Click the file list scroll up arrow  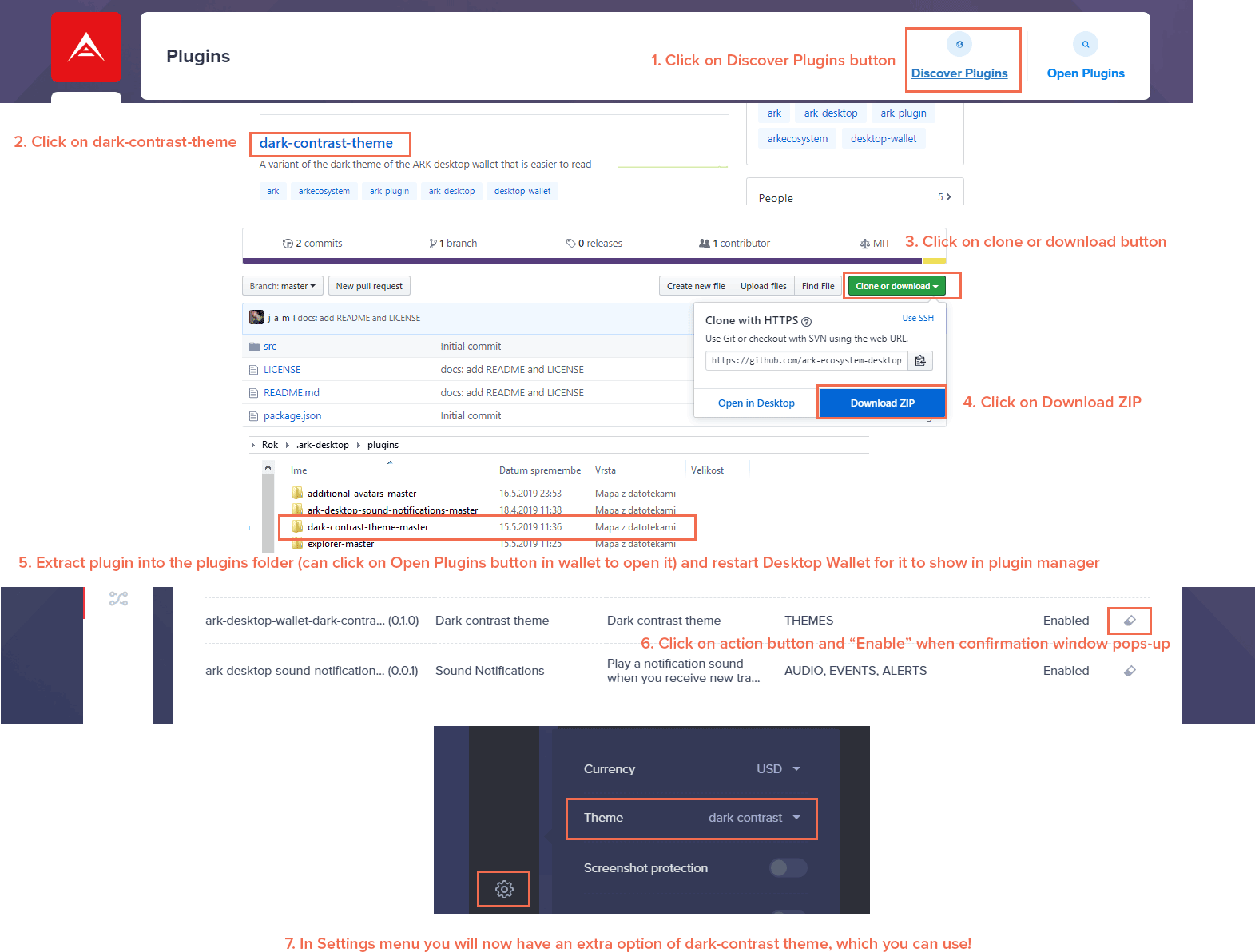pos(268,467)
